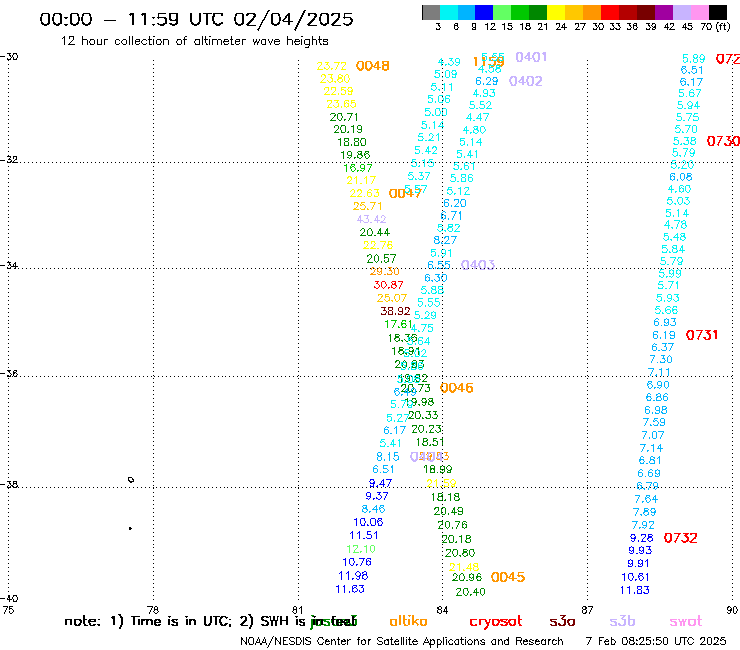Click the red time marker 0732
Screen dimensions: 740x650
(x=681, y=538)
